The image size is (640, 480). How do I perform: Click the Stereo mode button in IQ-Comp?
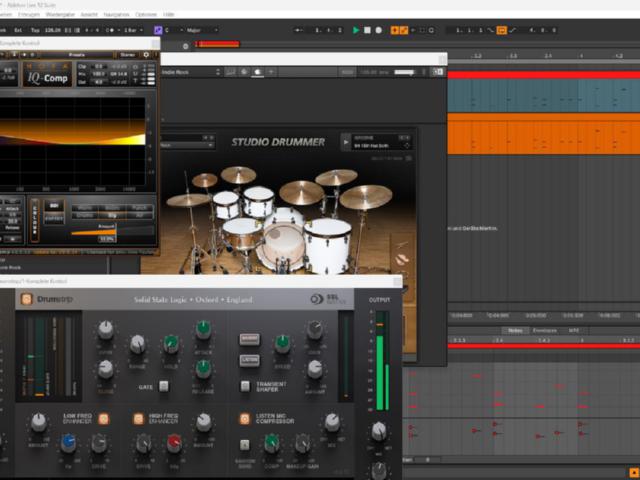pos(127,55)
